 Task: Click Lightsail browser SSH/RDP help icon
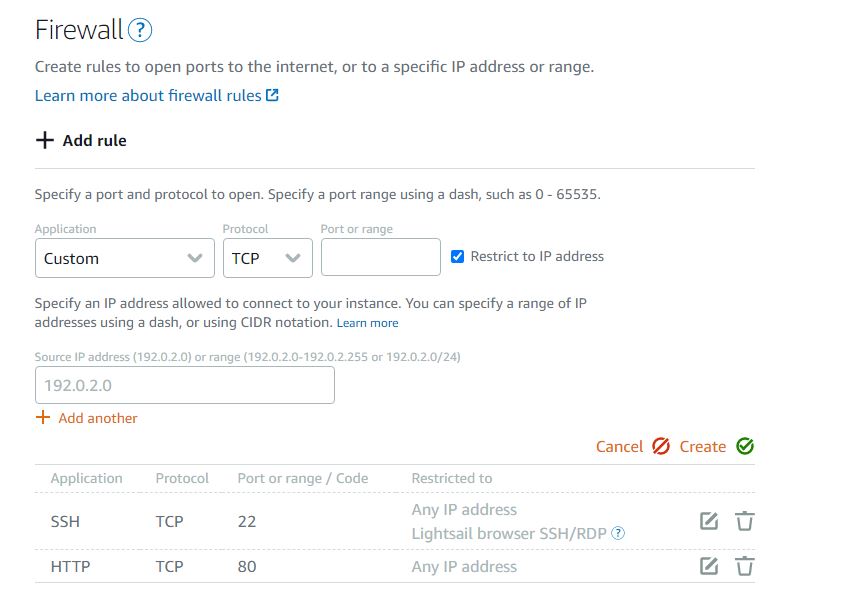point(618,534)
